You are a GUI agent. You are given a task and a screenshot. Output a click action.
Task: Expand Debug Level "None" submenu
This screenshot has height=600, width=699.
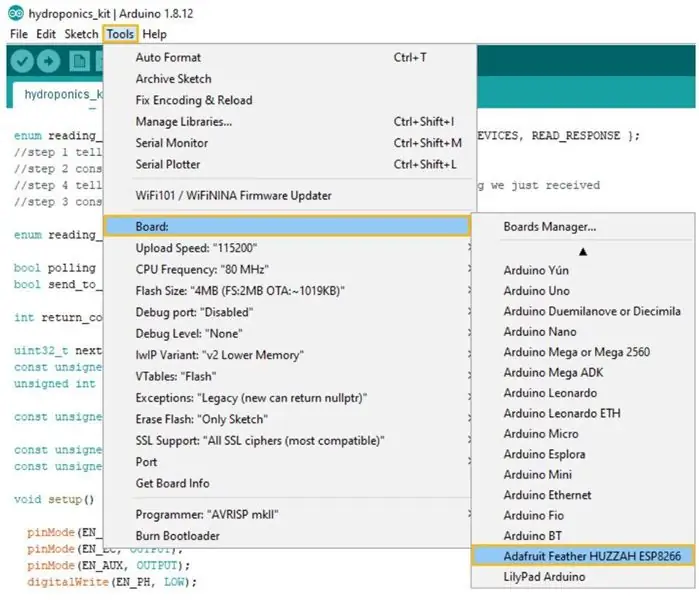[288, 334]
